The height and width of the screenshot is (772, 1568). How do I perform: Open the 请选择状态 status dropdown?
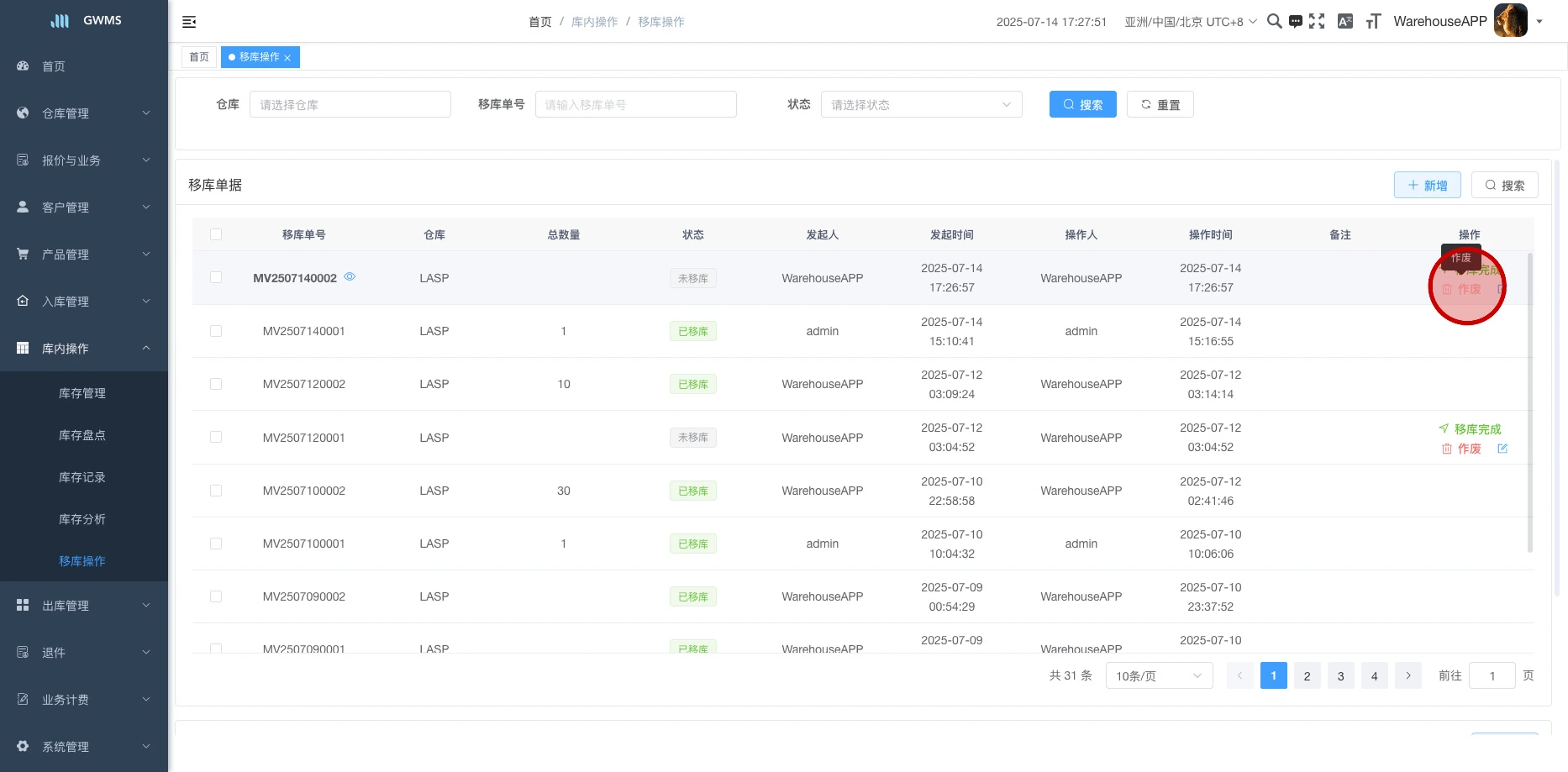[921, 104]
